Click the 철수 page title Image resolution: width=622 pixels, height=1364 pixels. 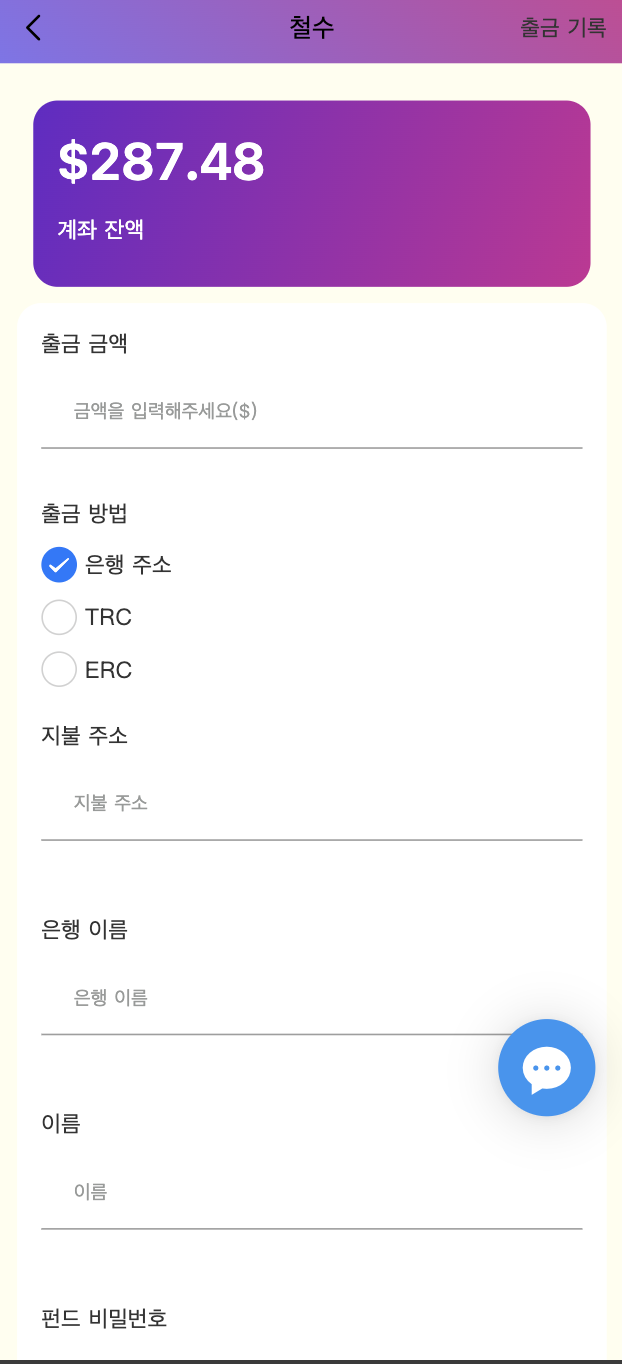311,28
